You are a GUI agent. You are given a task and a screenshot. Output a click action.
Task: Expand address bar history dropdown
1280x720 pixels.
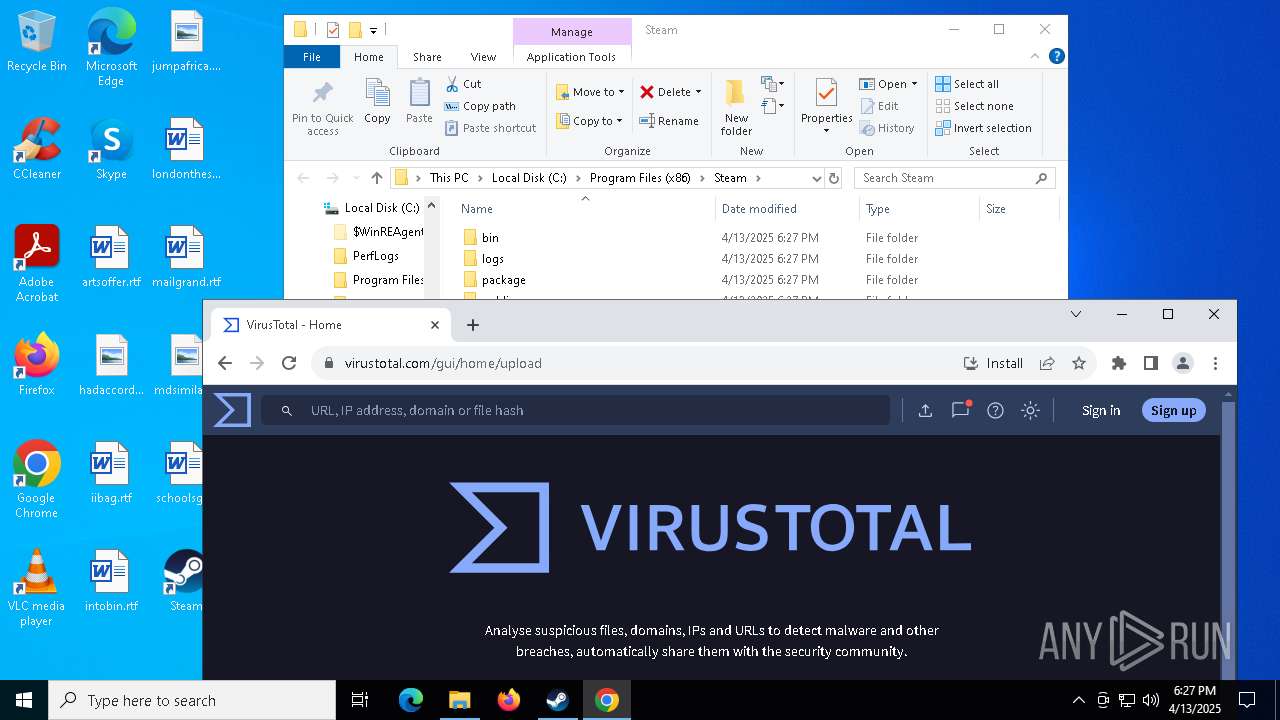(816, 178)
